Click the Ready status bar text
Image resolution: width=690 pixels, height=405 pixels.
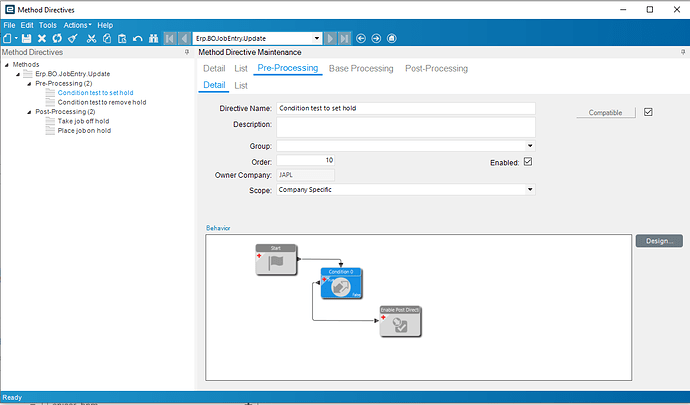click(12, 398)
